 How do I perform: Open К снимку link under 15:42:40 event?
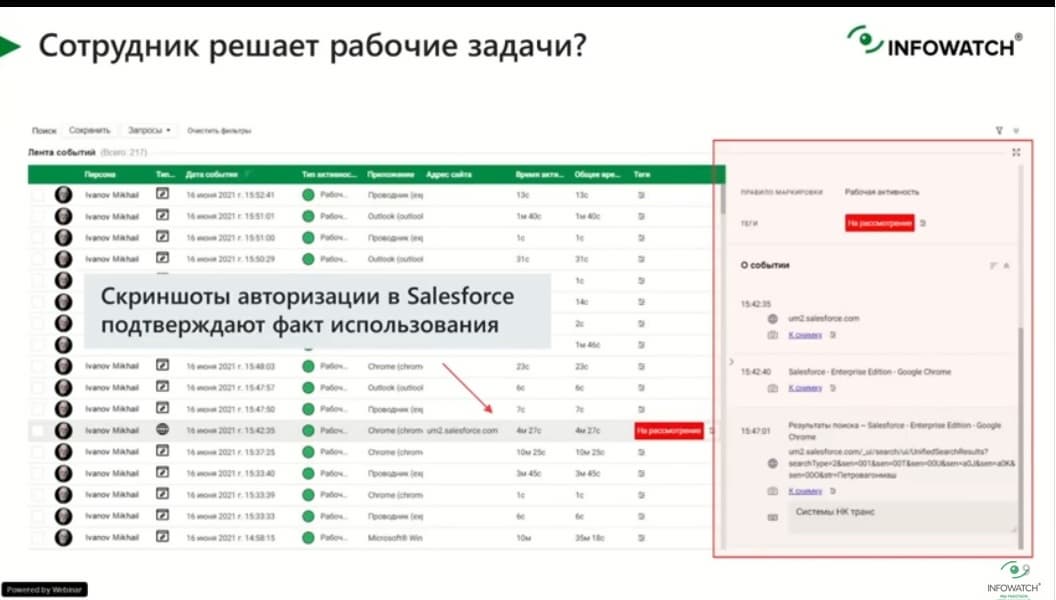click(x=805, y=388)
